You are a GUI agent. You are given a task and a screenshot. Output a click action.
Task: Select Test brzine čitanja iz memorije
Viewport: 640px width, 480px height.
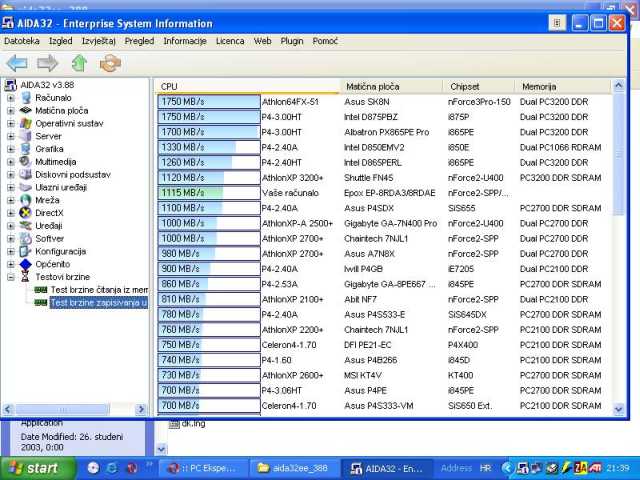[99, 289]
